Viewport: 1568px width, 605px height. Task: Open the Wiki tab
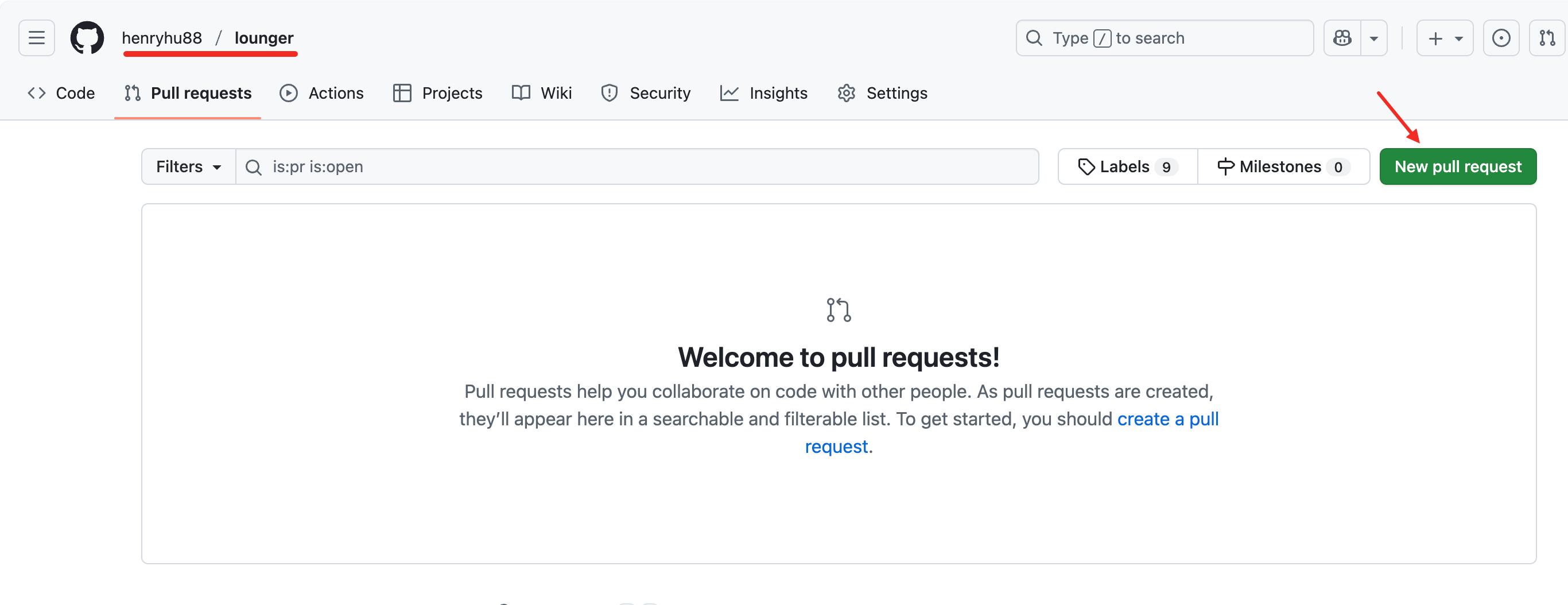pyautogui.click(x=542, y=93)
